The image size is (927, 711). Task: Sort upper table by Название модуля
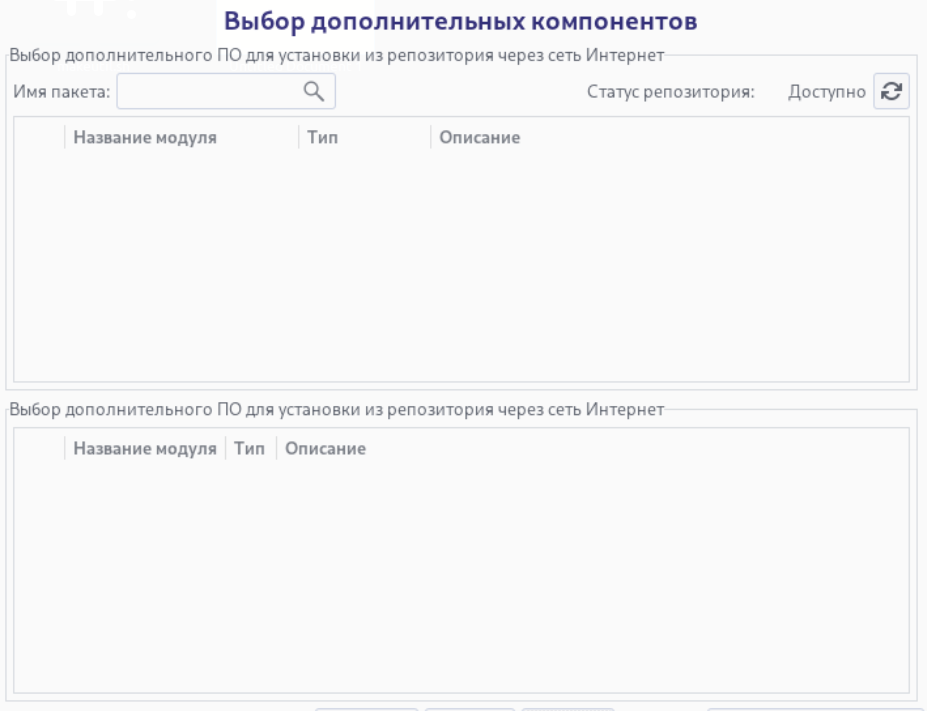[x=145, y=138]
